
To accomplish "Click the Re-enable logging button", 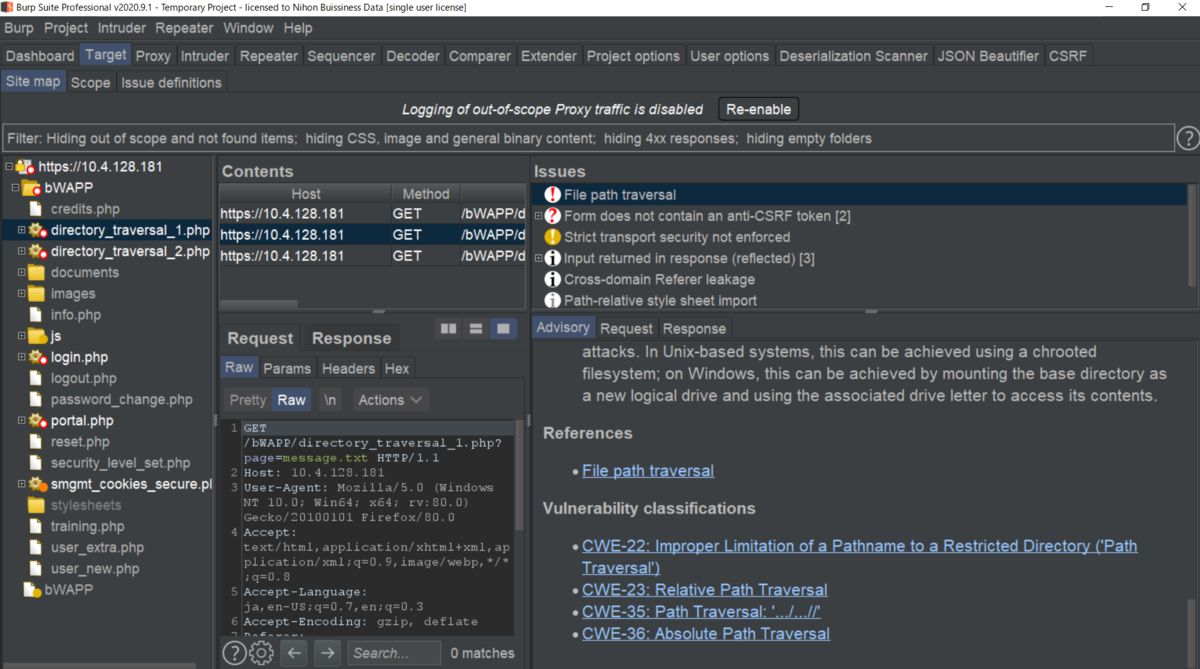I will 758,109.
